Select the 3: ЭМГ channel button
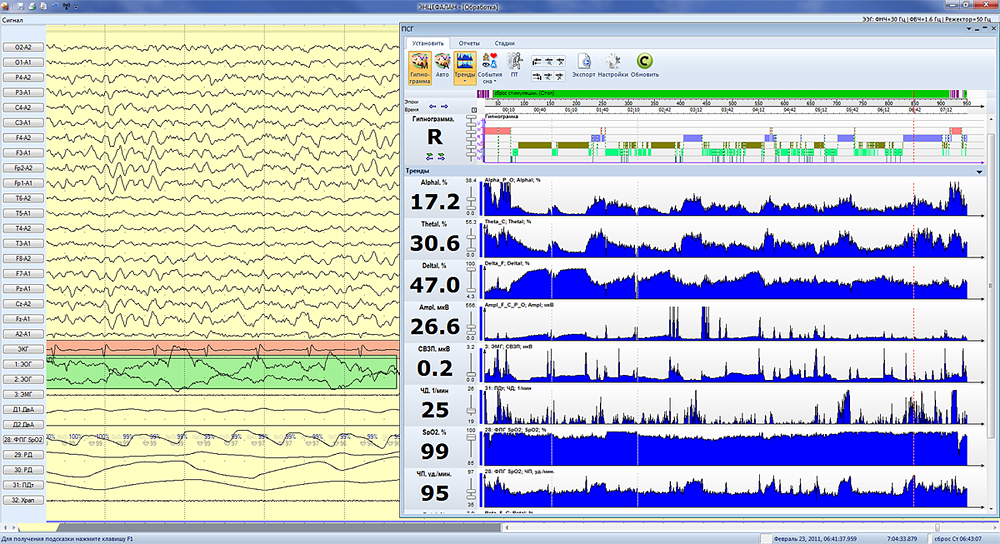1000x544 pixels. coord(23,394)
